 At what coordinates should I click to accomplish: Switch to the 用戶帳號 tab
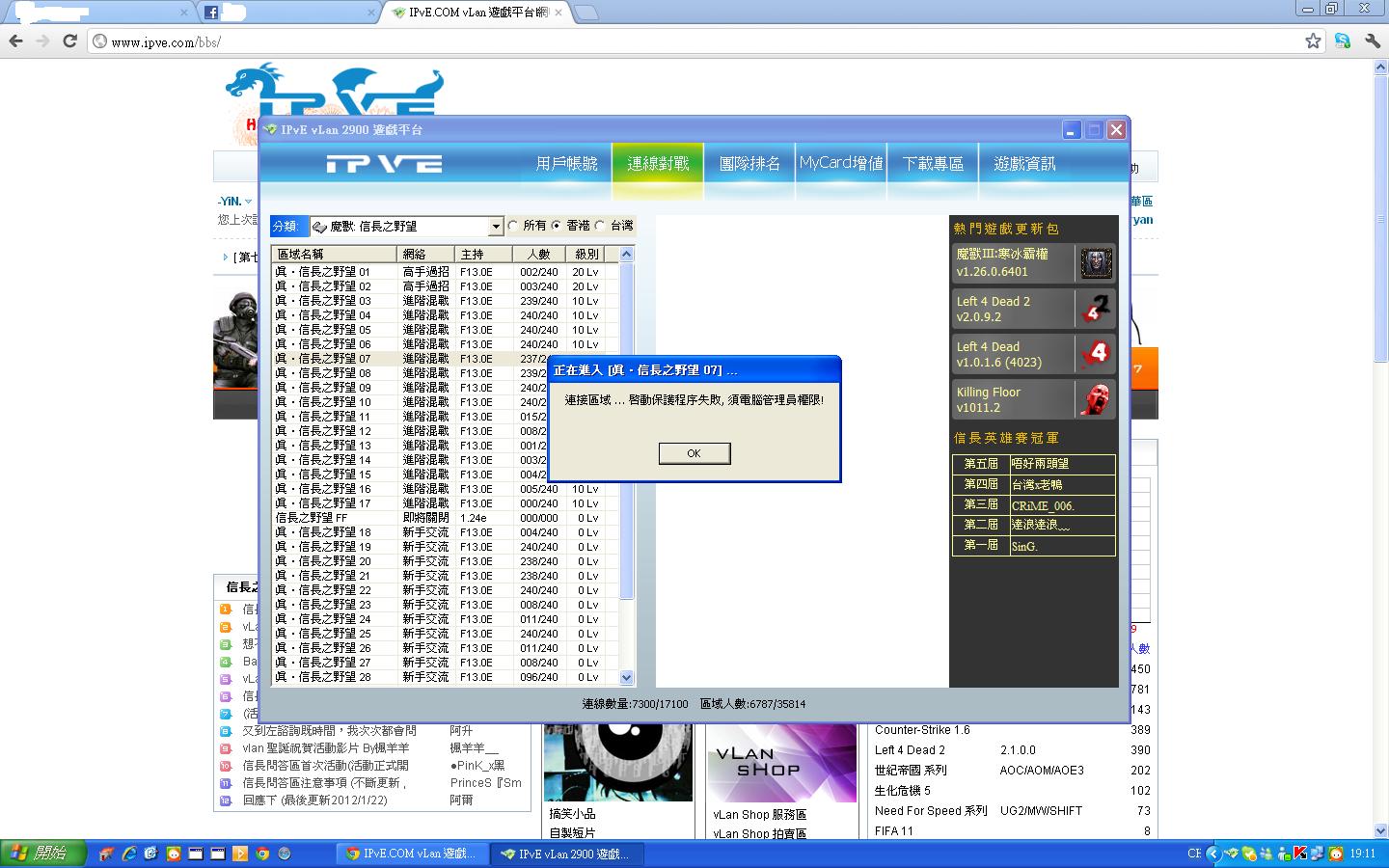coord(566,164)
